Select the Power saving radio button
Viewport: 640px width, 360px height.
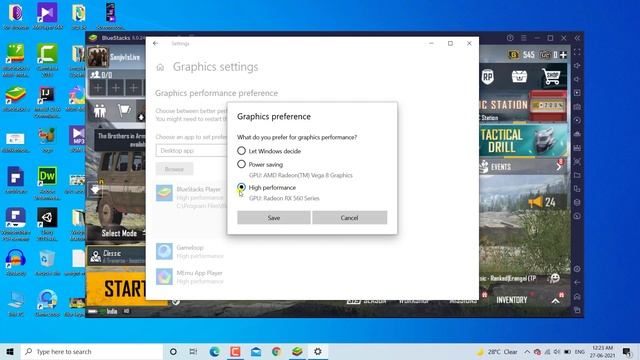[241, 164]
